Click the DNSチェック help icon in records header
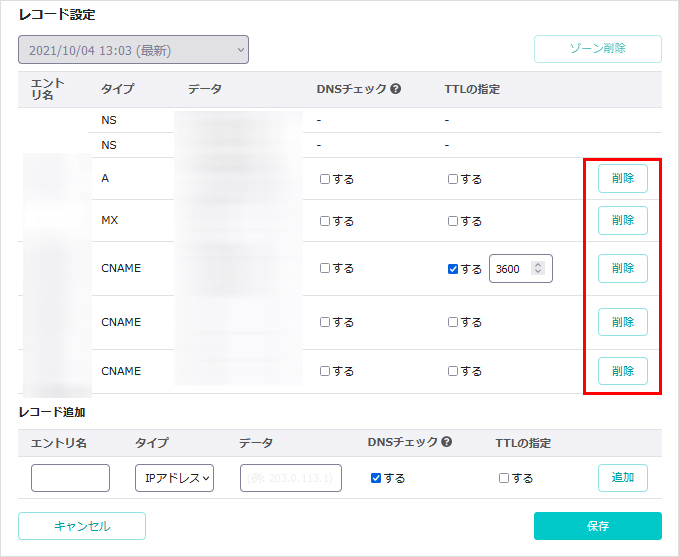Screen dimensions: 679x557 click(396, 89)
